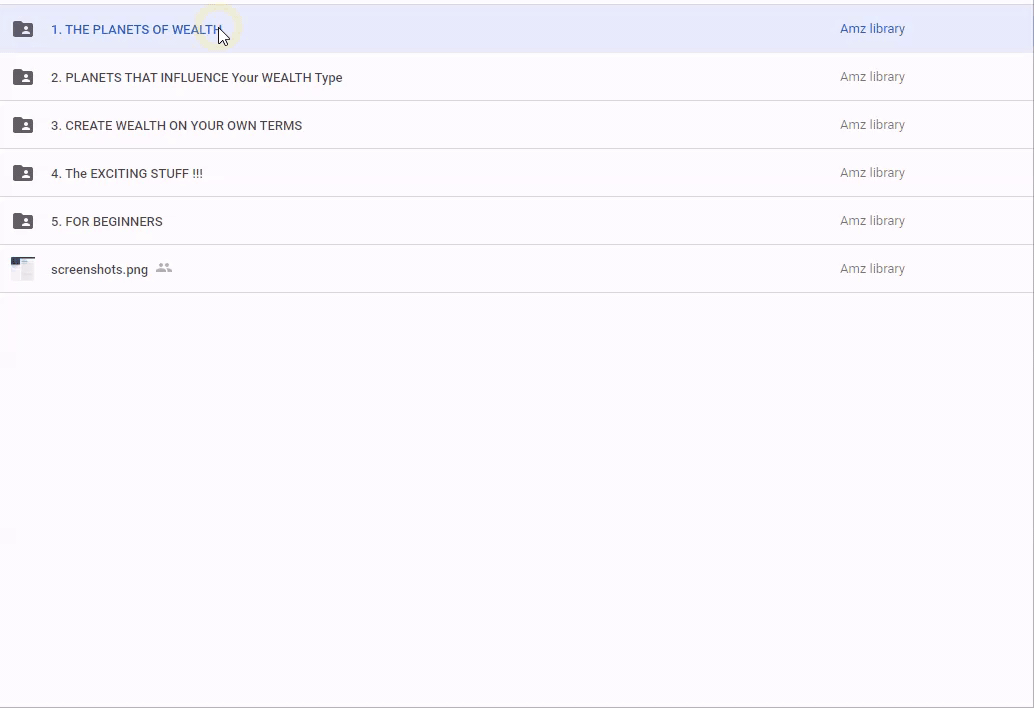This screenshot has height=708, width=1034.
Task: Click the screenshots.png file name
Action: tap(99, 270)
